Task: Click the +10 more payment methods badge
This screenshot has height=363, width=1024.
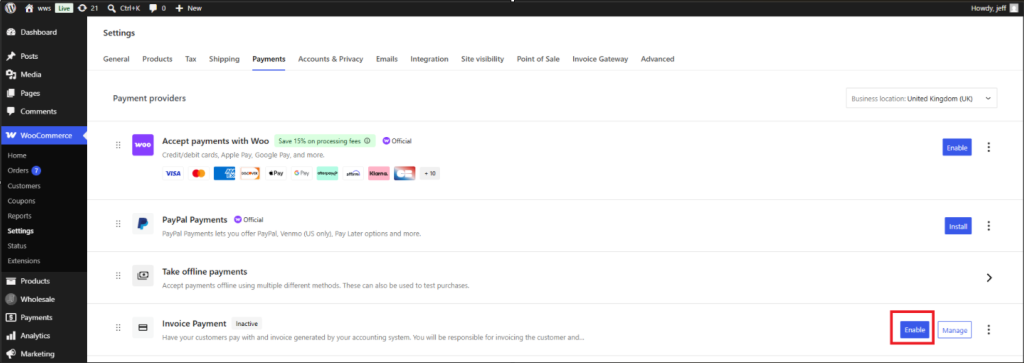Action: coord(430,174)
